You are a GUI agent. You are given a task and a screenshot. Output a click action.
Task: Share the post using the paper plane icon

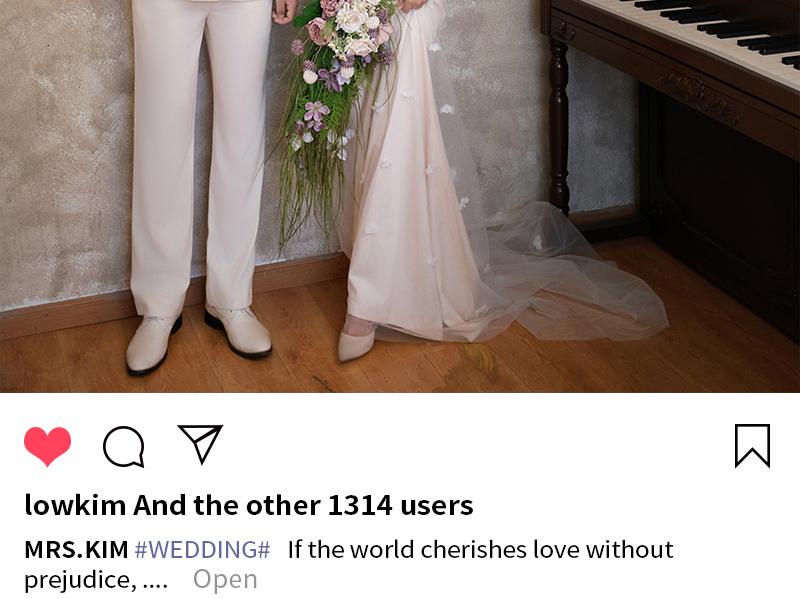(201, 443)
